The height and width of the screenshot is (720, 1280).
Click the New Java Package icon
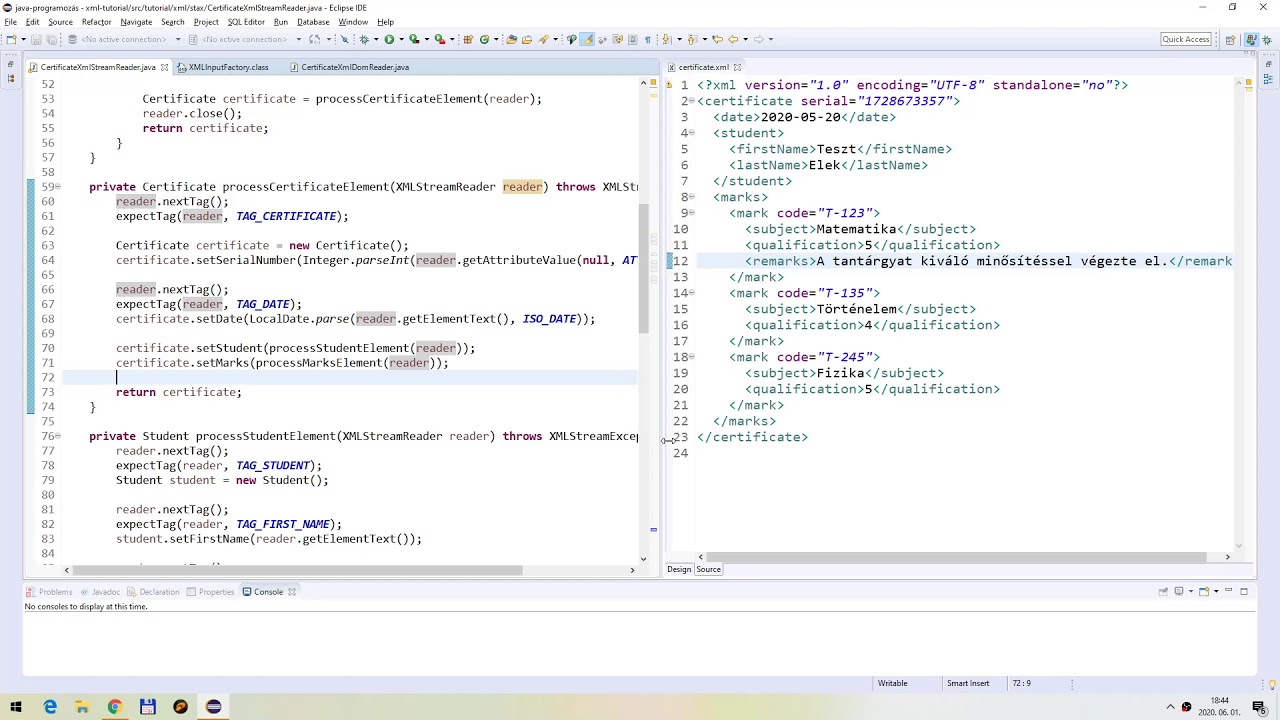[467, 39]
